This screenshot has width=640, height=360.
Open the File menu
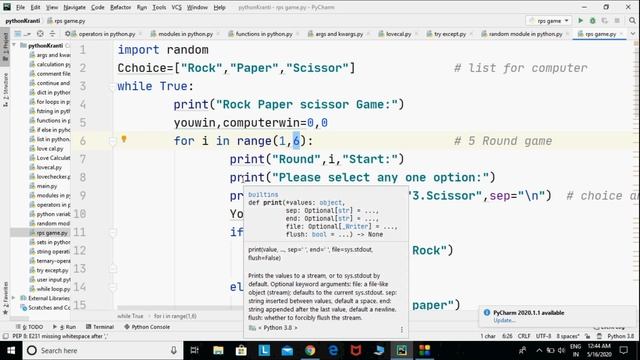[x=20, y=7]
